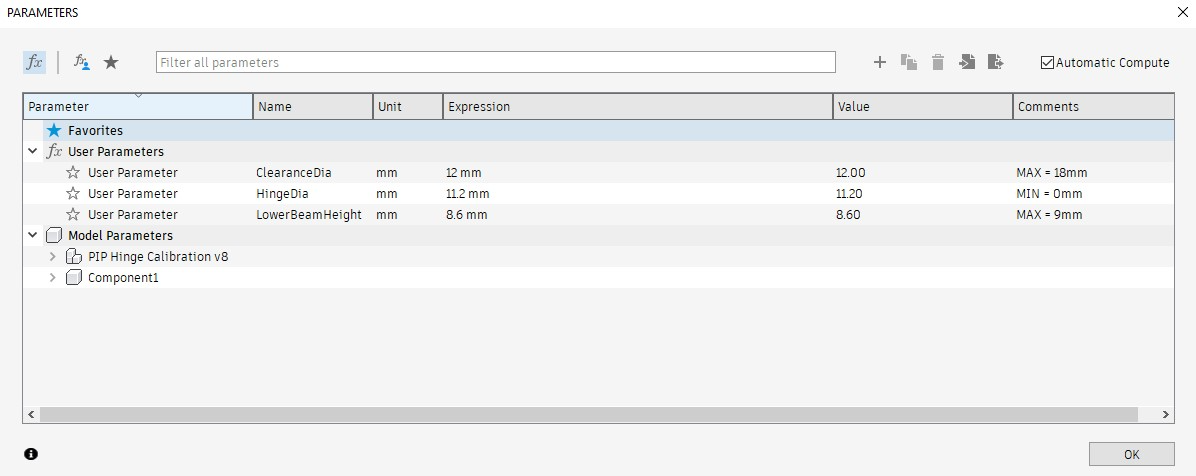Select the Model Parameters group label
1196x476 pixels.
click(x=121, y=236)
